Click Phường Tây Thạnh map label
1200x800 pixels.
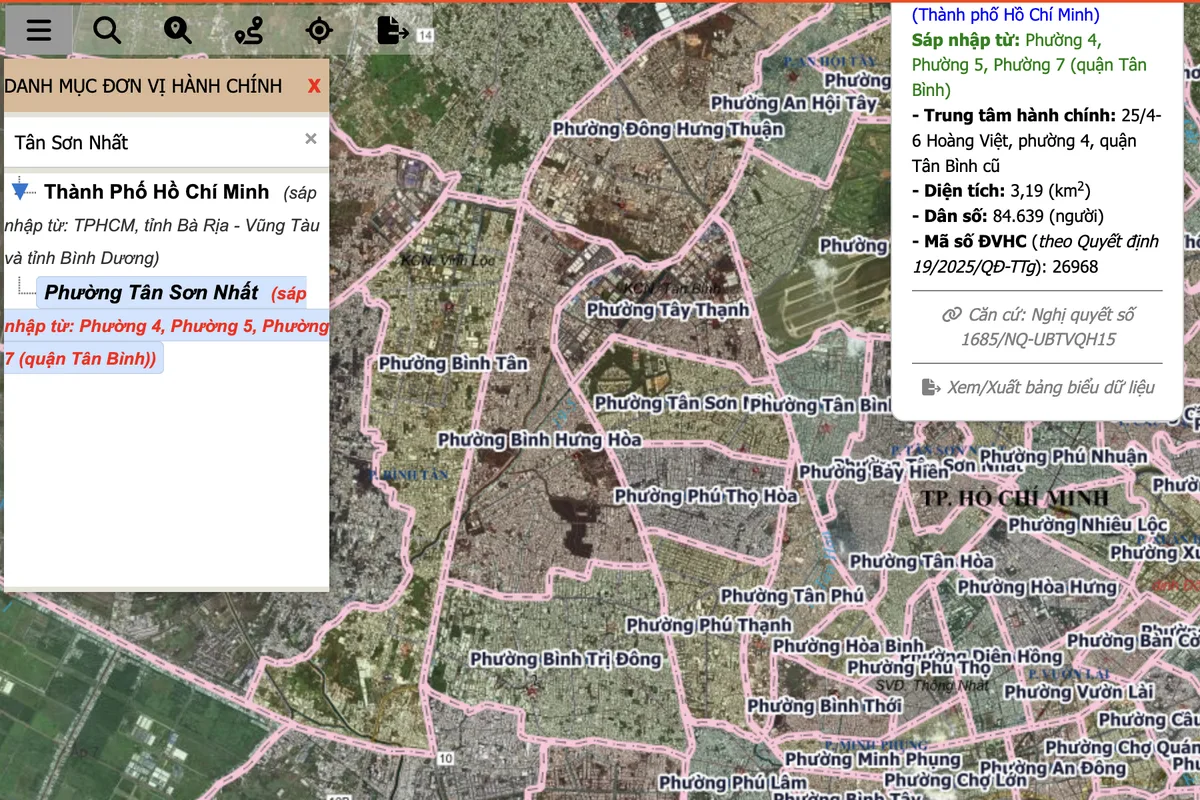[x=668, y=310]
